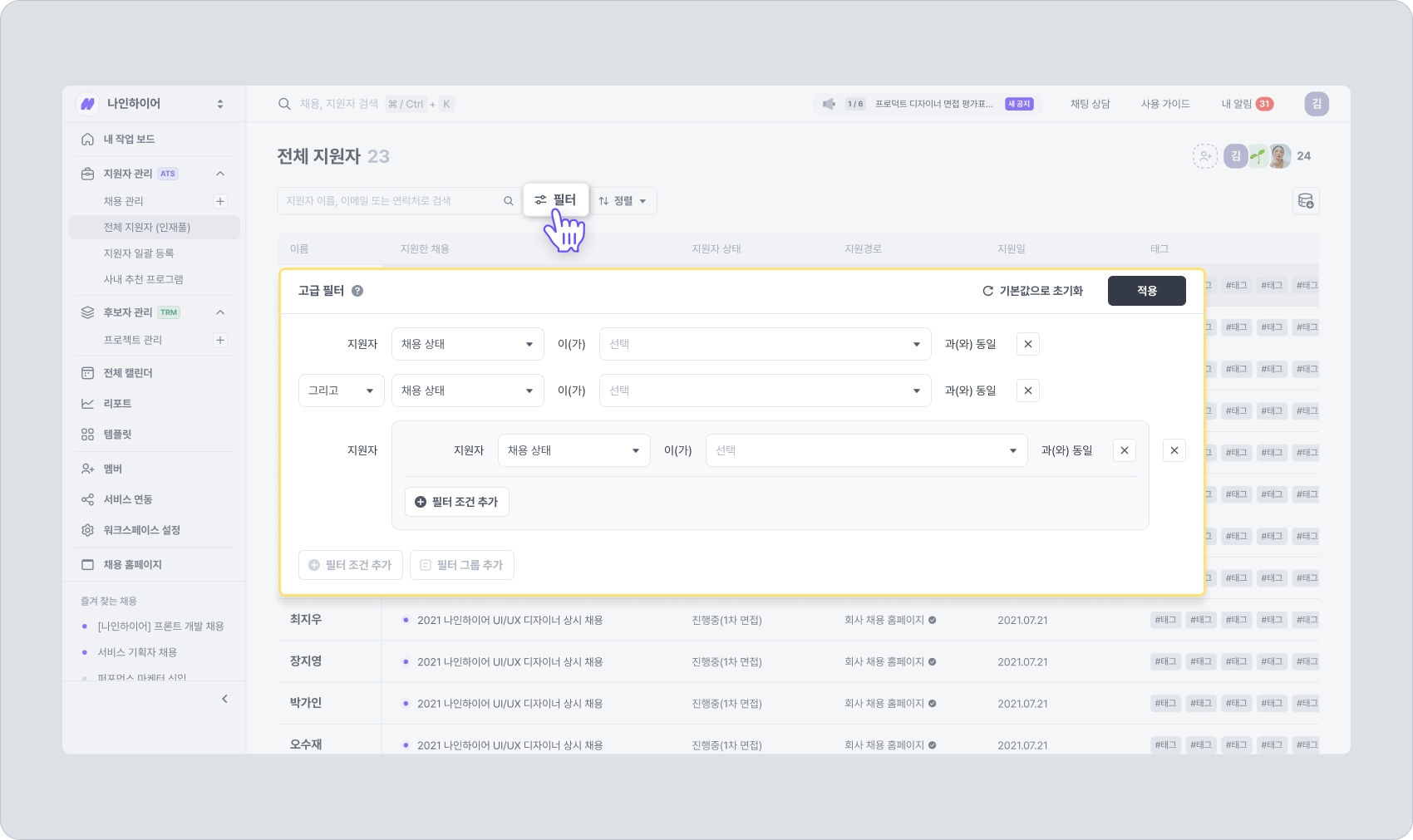This screenshot has width=1413, height=840.
Task: Collapse the 후보자 관리 section
Action: 220,312
